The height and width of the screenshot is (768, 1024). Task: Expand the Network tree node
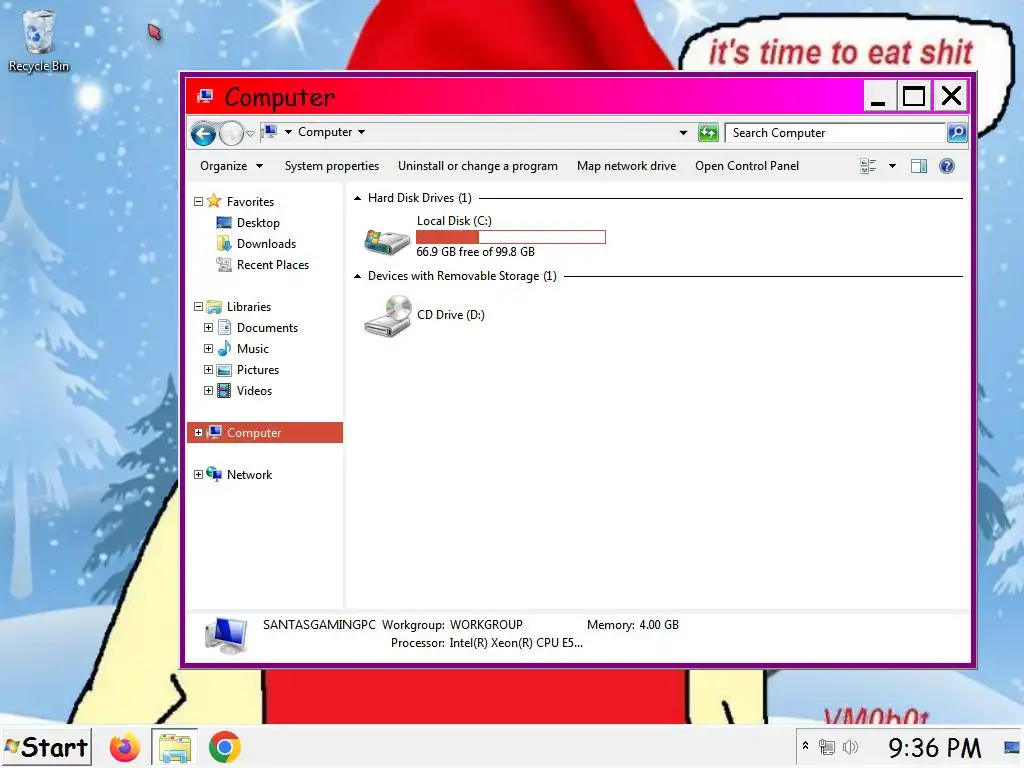[x=199, y=475]
